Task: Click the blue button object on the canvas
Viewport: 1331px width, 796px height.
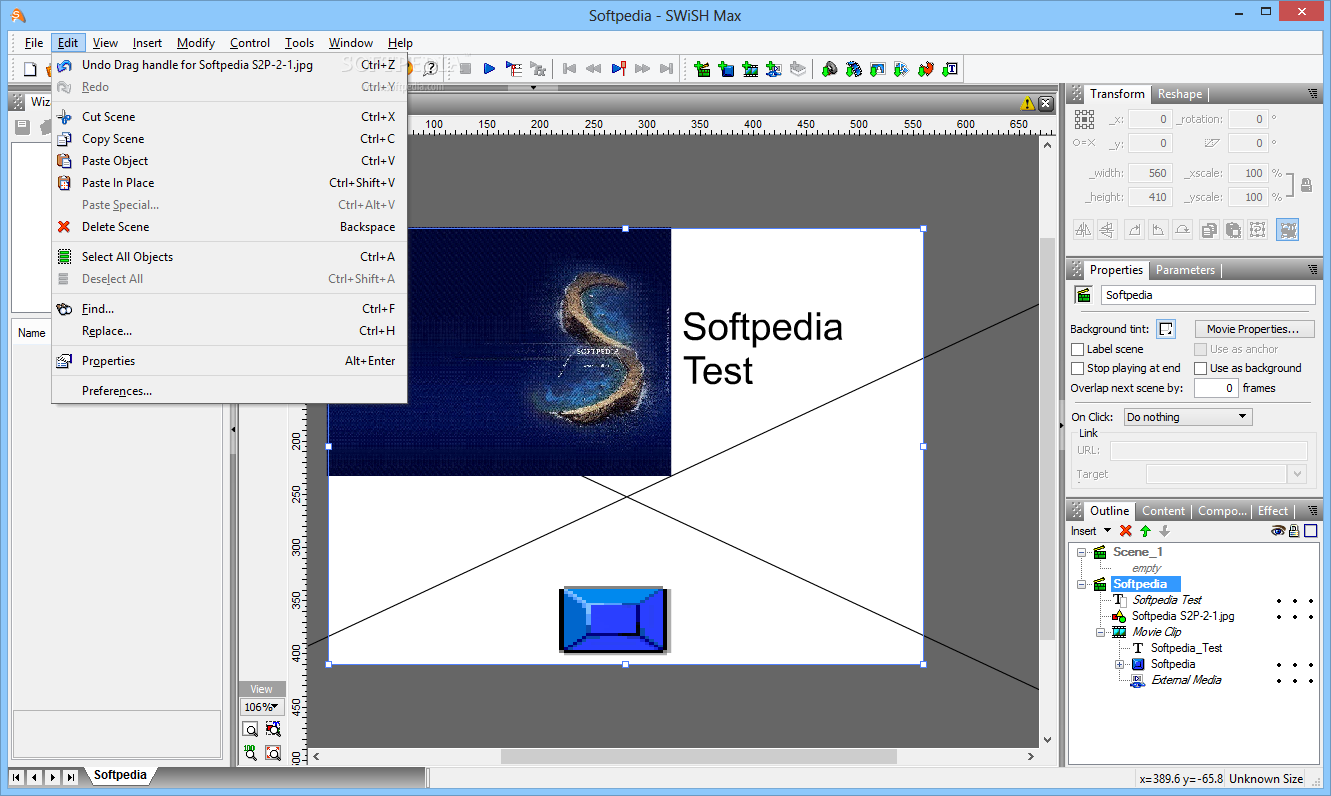Action: (613, 620)
